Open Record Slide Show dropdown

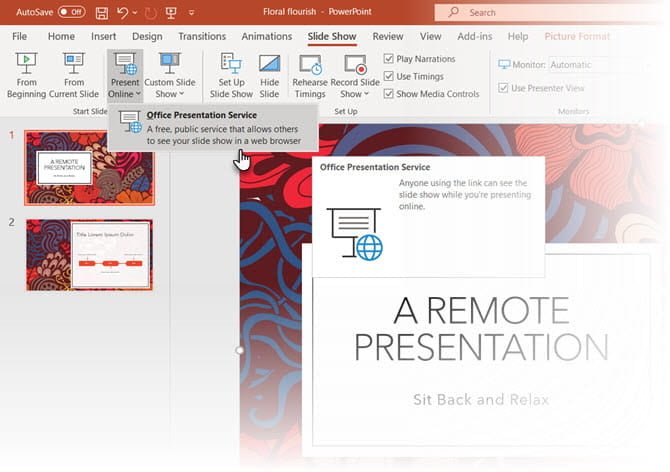(355, 75)
